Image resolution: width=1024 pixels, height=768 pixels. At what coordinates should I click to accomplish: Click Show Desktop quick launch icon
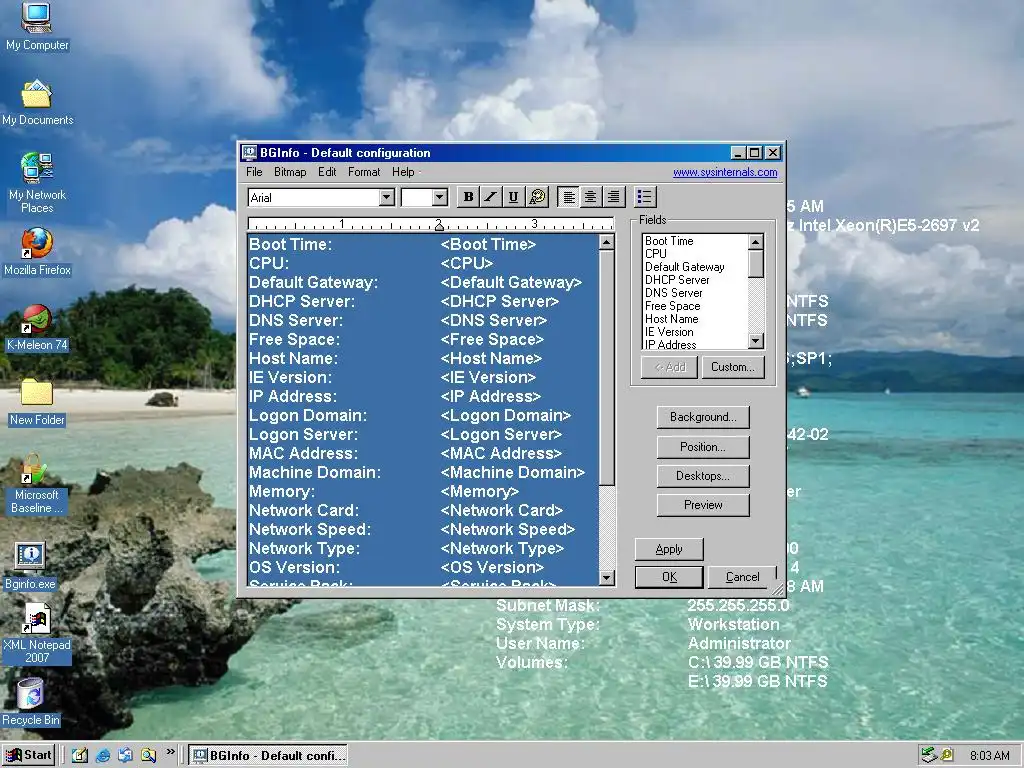click(80, 755)
